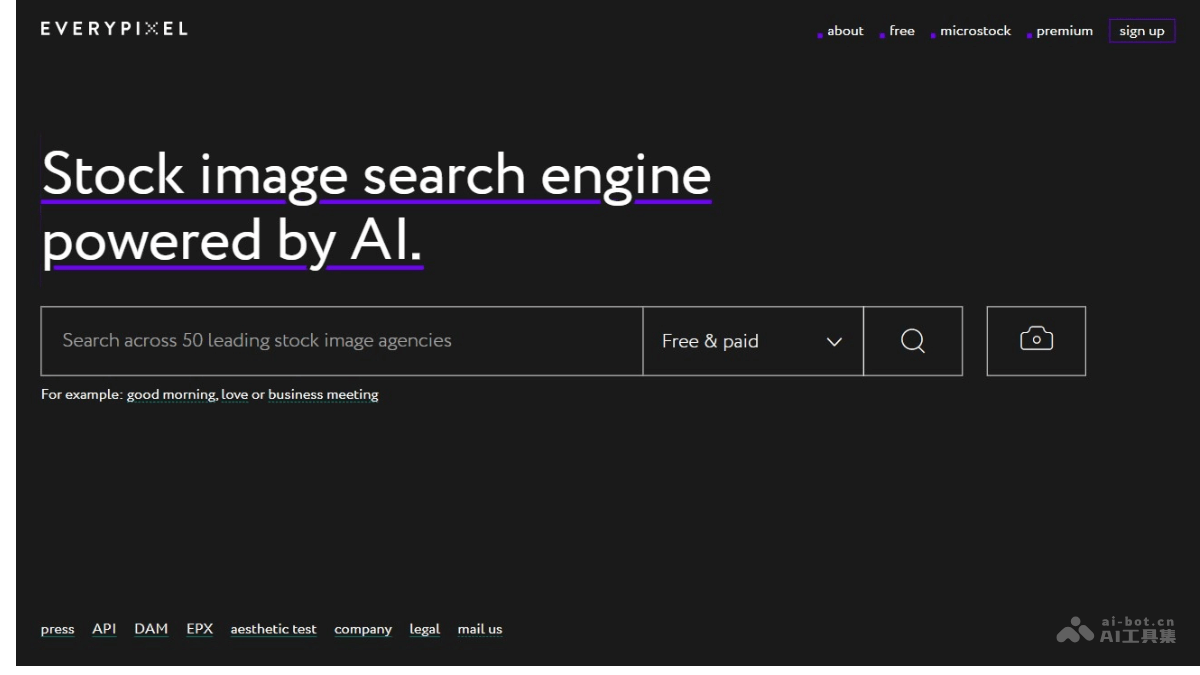Select the free menu item
Image resolution: width=1200 pixels, height=675 pixels.
click(901, 31)
